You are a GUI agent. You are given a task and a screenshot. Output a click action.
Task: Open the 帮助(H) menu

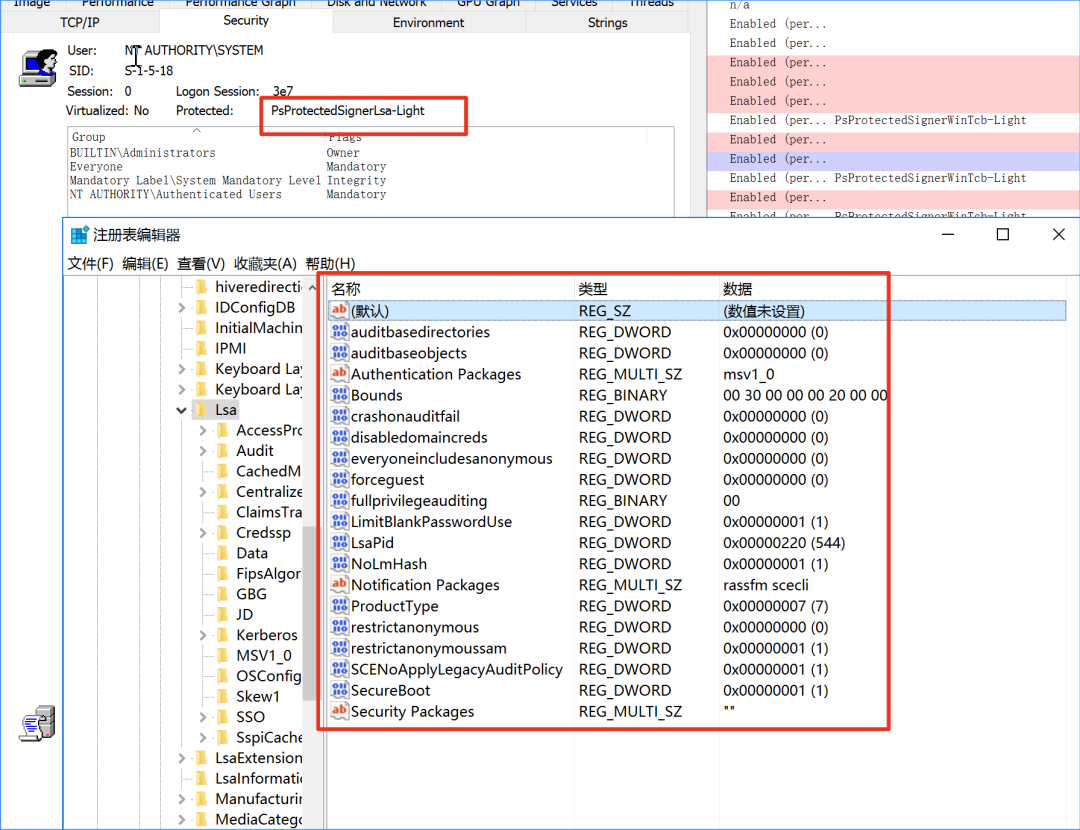pyautogui.click(x=331, y=264)
